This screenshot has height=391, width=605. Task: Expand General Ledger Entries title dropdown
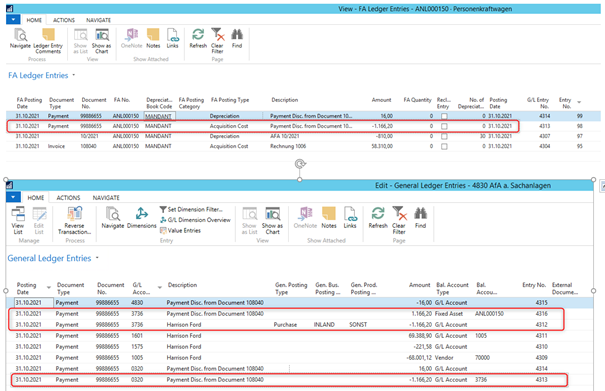click(97, 258)
